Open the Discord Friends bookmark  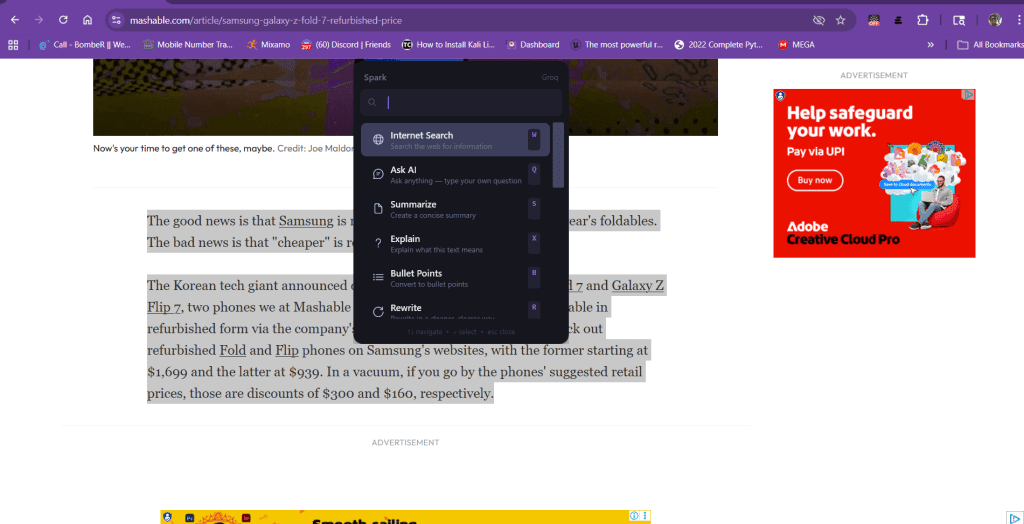(x=345, y=45)
